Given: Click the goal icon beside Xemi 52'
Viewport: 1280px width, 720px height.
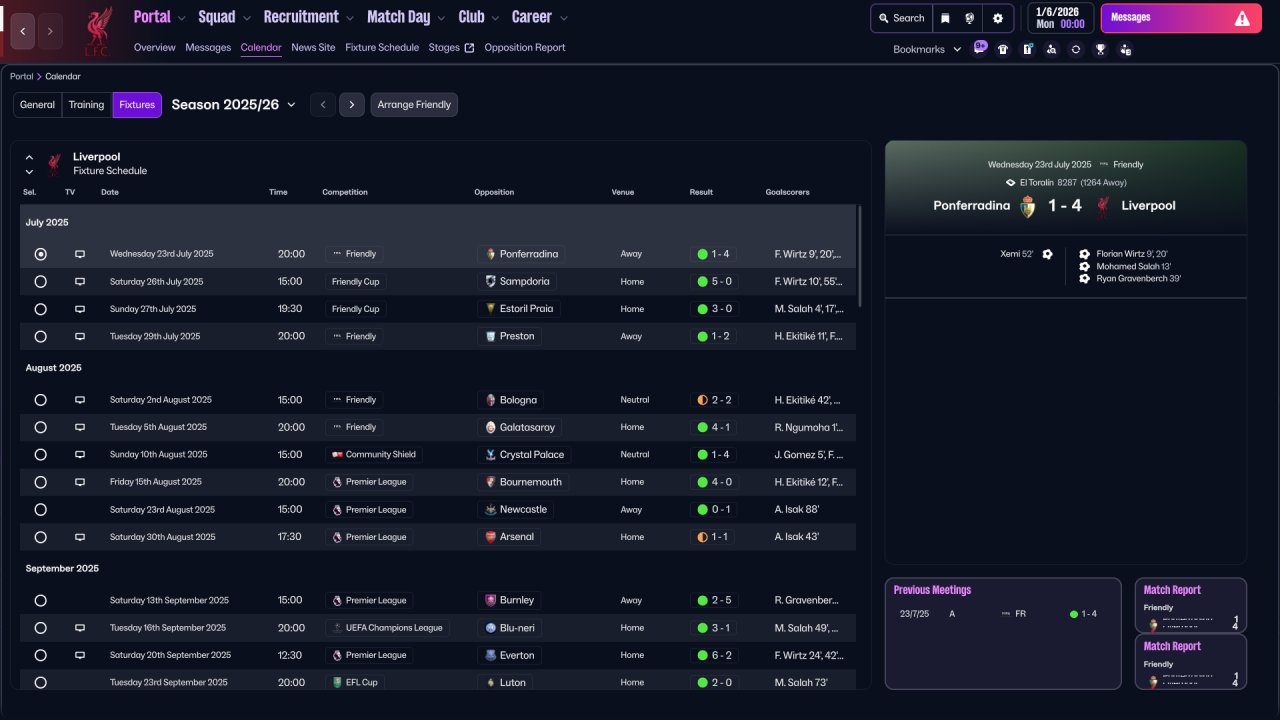Looking at the screenshot, I should click(1047, 254).
